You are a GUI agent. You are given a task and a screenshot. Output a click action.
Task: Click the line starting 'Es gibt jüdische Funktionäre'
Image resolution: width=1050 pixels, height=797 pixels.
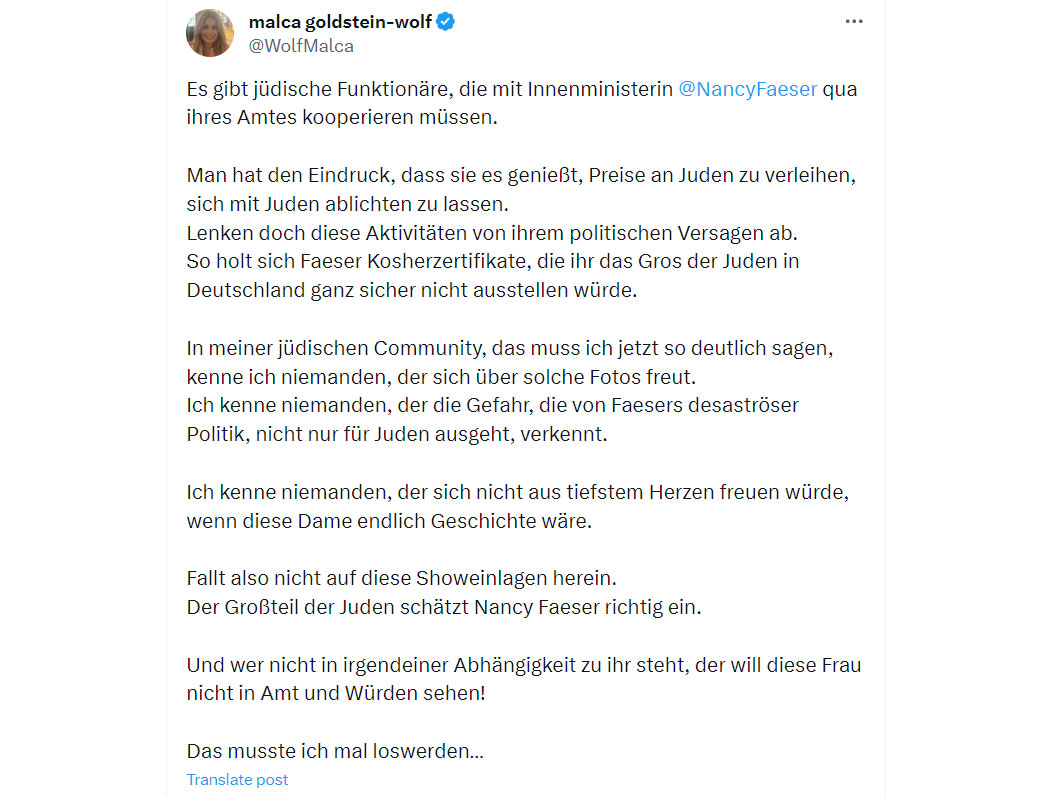click(x=522, y=89)
